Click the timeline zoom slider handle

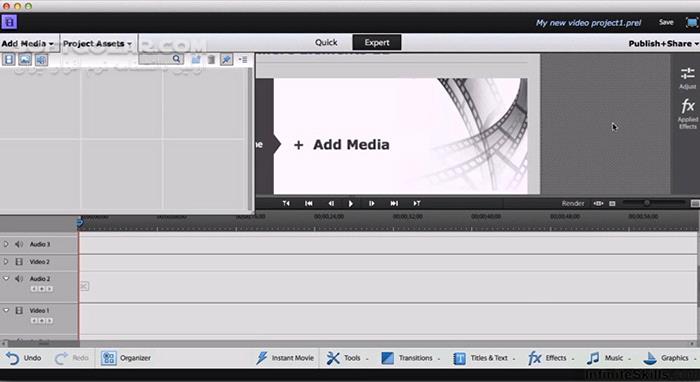pos(646,203)
